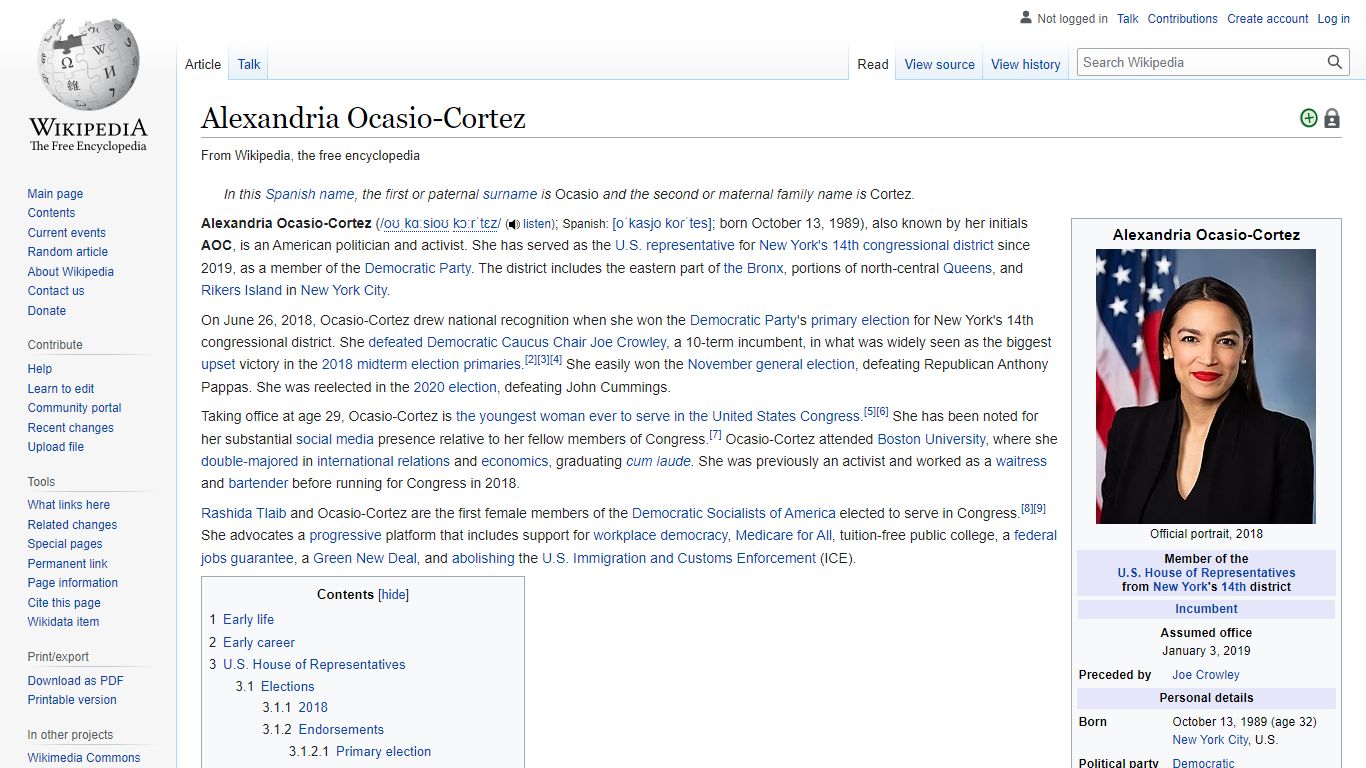Open a Random article
This screenshot has width=1366, height=768.
click(67, 252)
